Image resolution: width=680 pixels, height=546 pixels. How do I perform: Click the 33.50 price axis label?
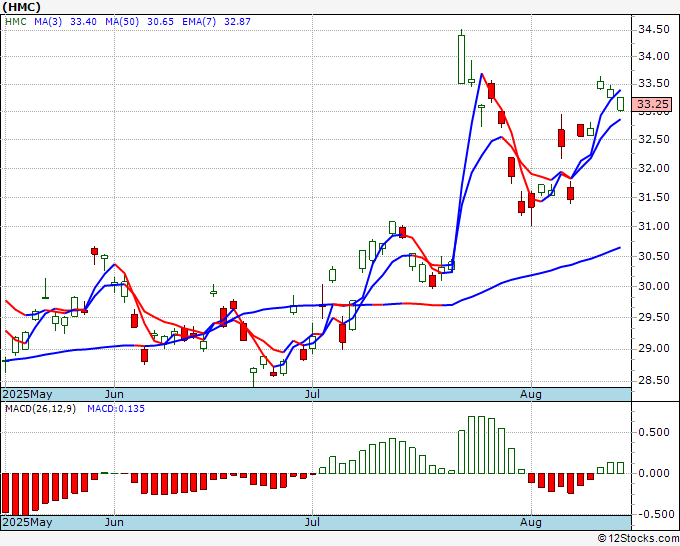[x=653, y=83]
